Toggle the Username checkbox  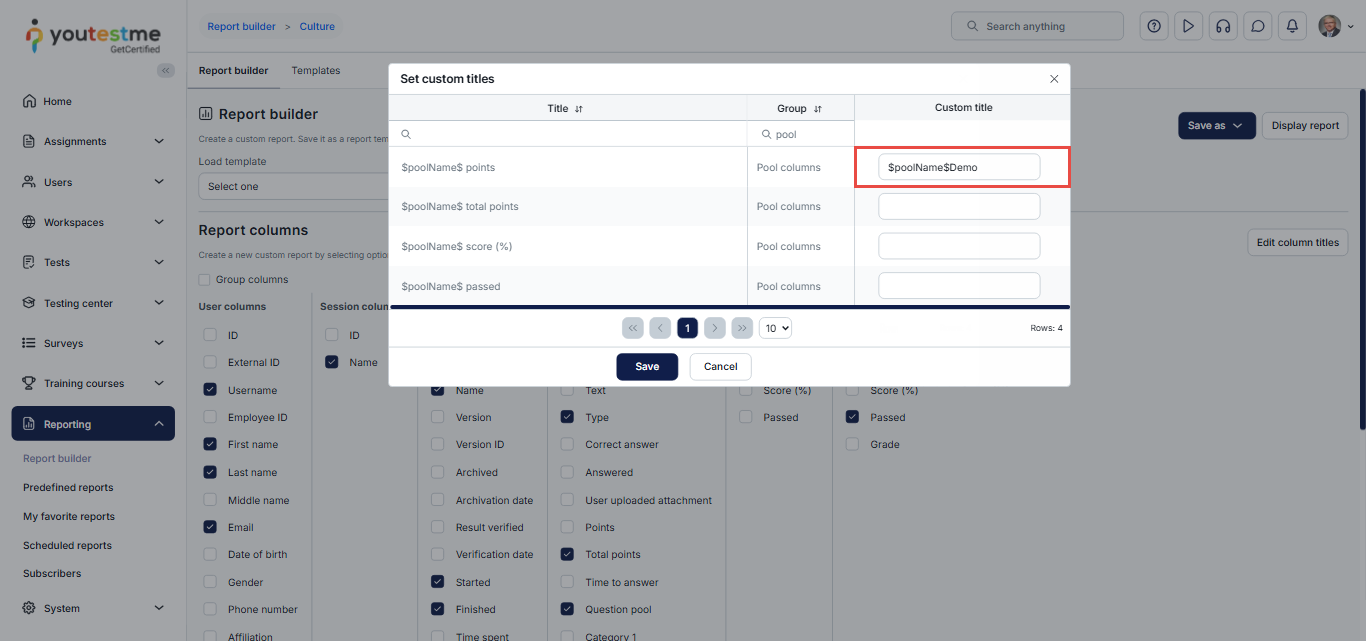pyautogui.click(x=210, y=390)
